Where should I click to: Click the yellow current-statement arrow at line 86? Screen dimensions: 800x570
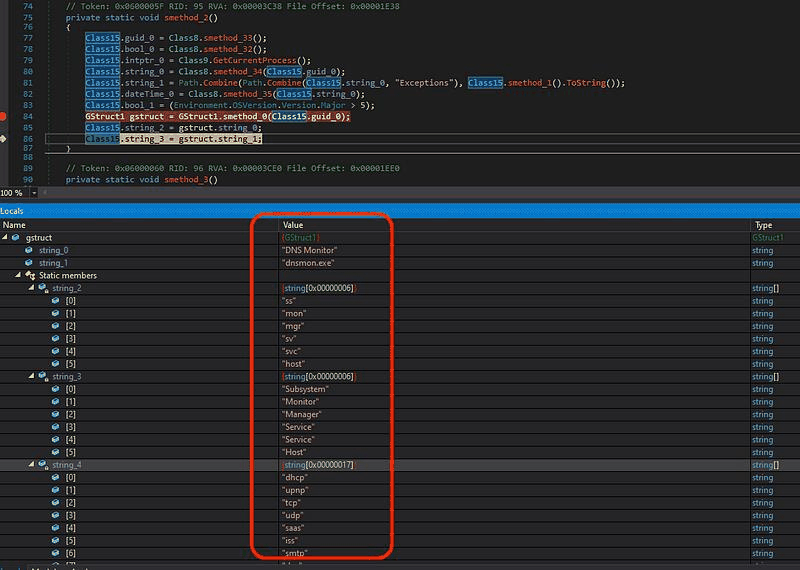[3, 139]
